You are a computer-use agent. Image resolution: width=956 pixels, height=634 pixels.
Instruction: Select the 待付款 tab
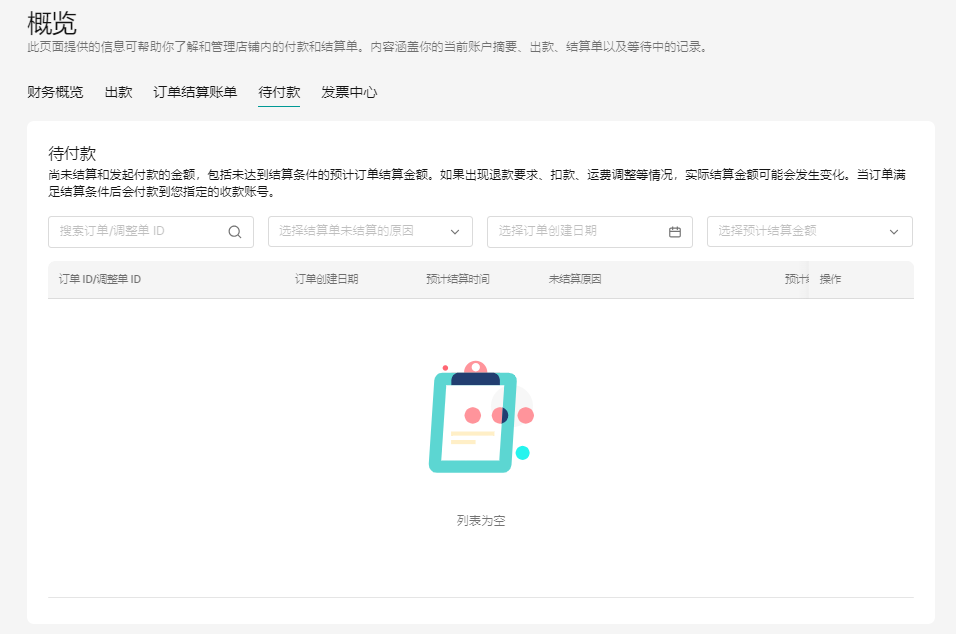point(279,92)
